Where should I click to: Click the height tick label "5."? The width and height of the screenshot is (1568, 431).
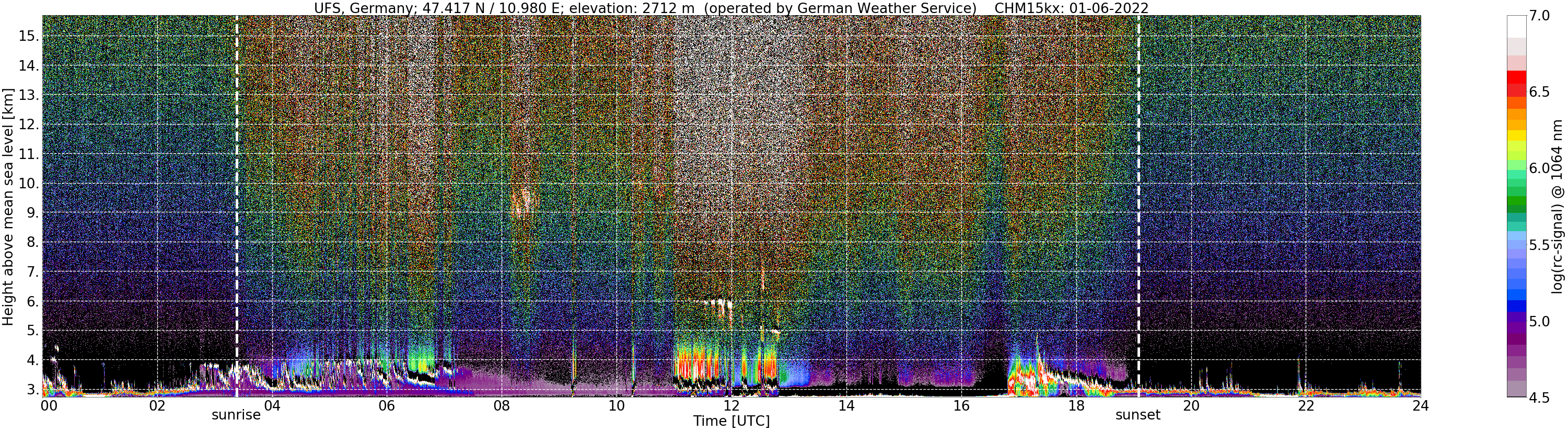pyautogui.click(x=32, y=331)
